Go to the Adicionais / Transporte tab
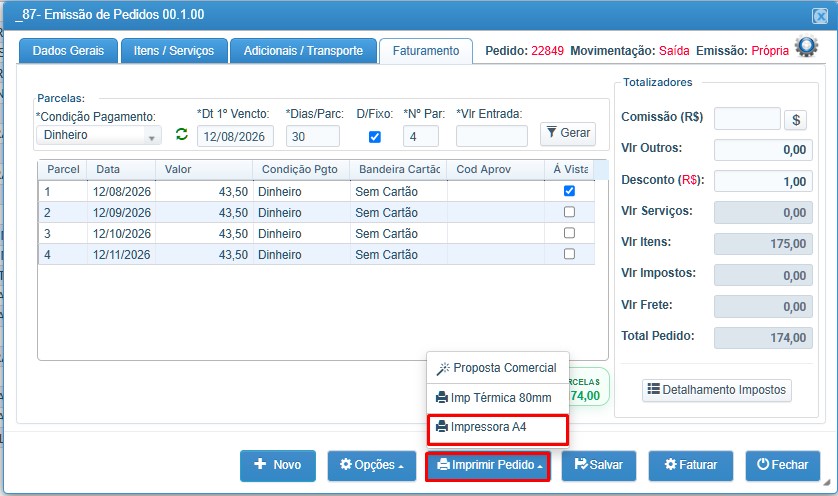 [x=303, y=51]
